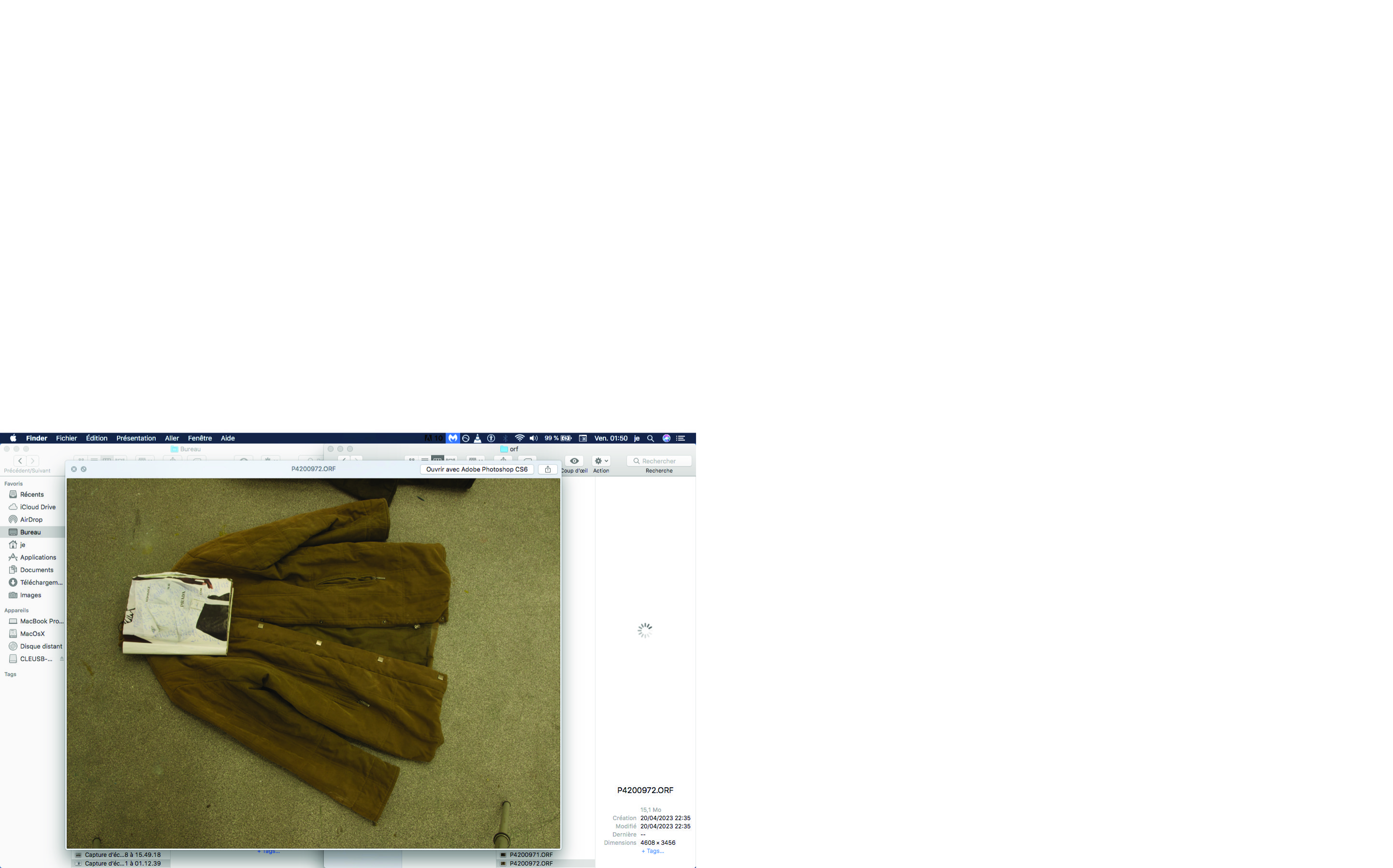The height and width of the screenshot is (868, 1393).
Task: Click the Rechercher search field
Action: tap(661, 461)
